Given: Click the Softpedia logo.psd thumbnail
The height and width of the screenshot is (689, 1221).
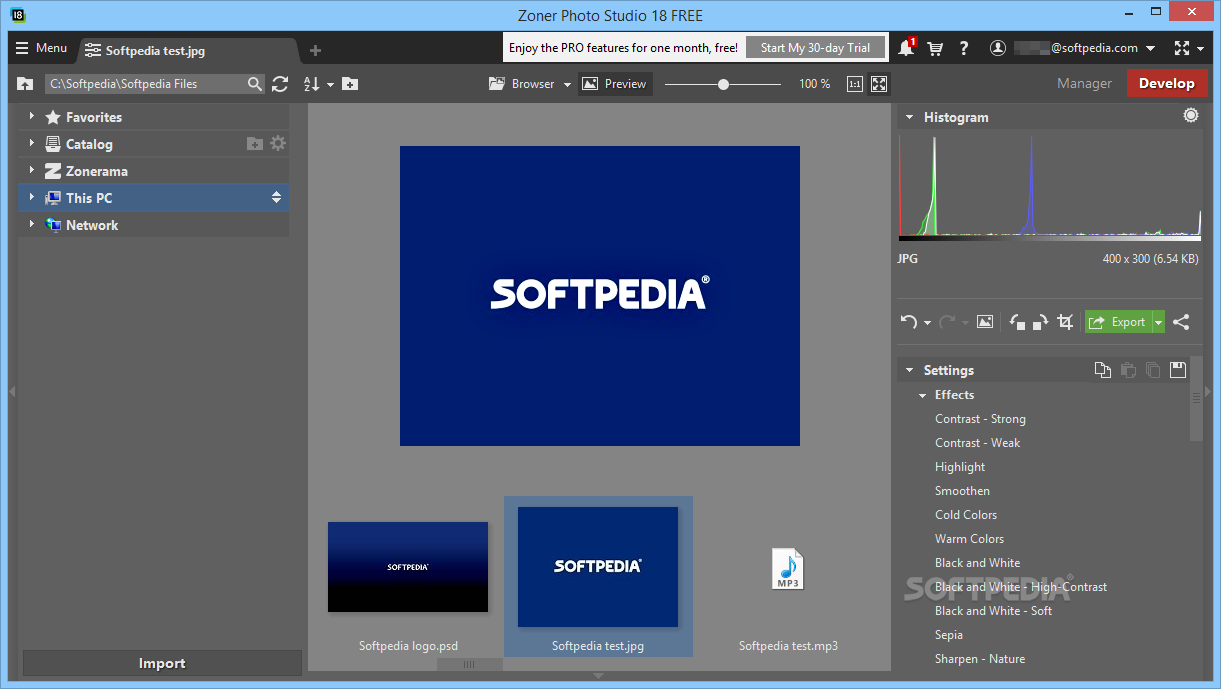Looking at the screenshot, I should 408,567.
